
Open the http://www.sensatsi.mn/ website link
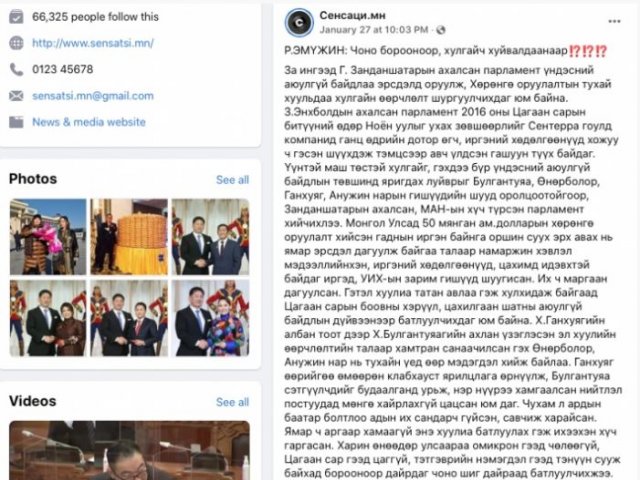93,43
